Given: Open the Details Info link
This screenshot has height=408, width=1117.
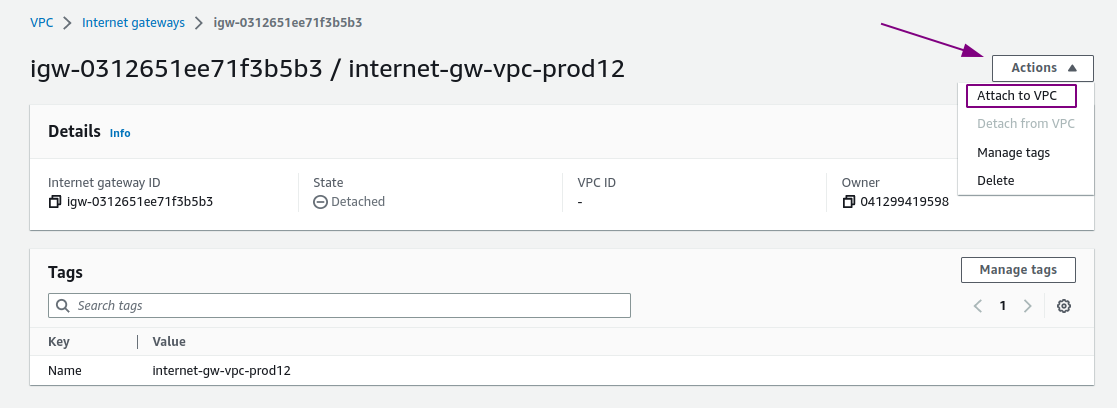Looking at the screenshot, I should pos(120,133).
